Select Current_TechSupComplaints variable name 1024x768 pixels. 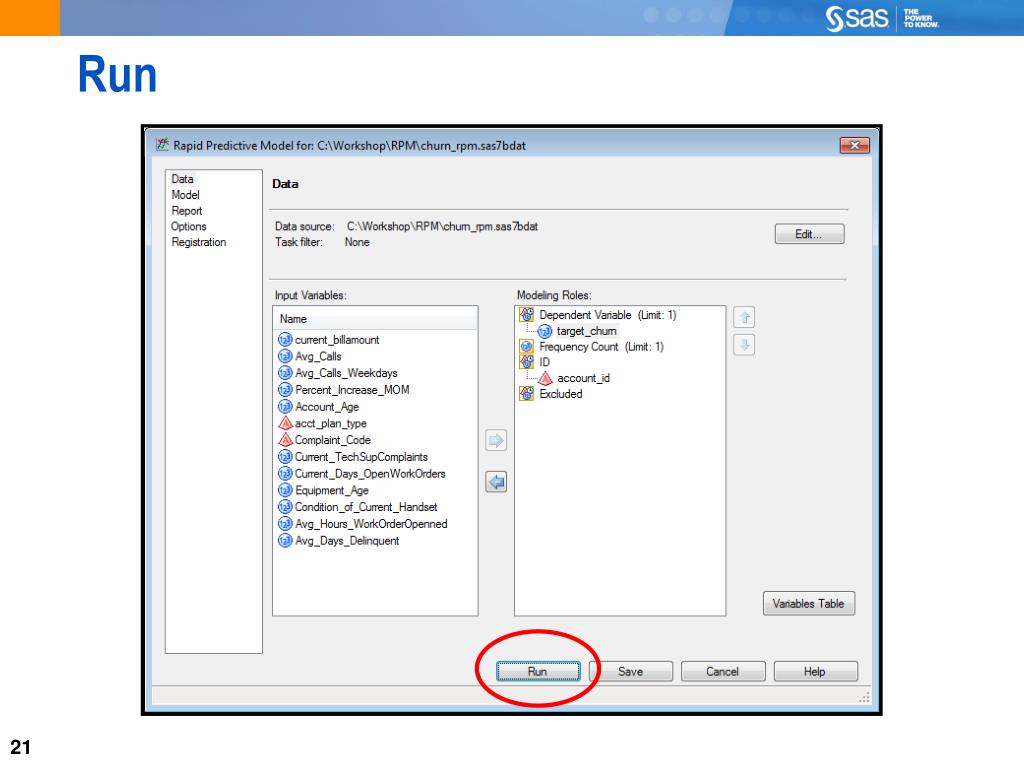[x=361, y=456]
